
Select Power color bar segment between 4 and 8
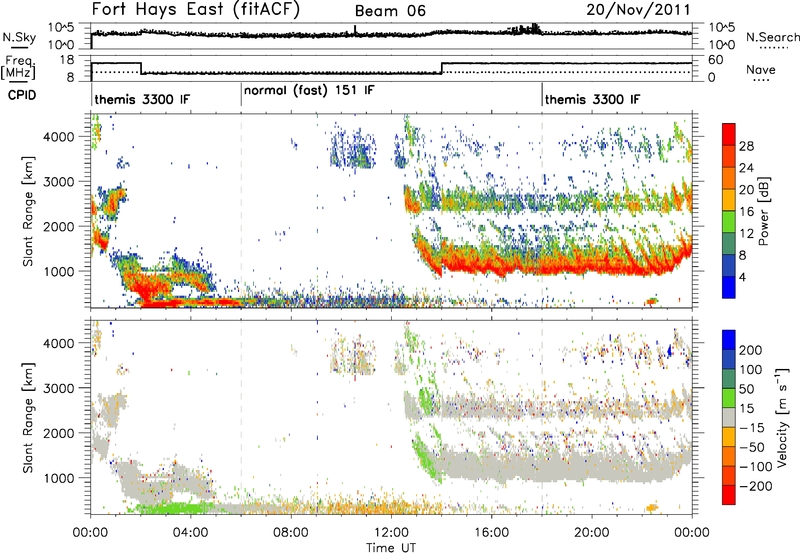click(x=729, y=265)
